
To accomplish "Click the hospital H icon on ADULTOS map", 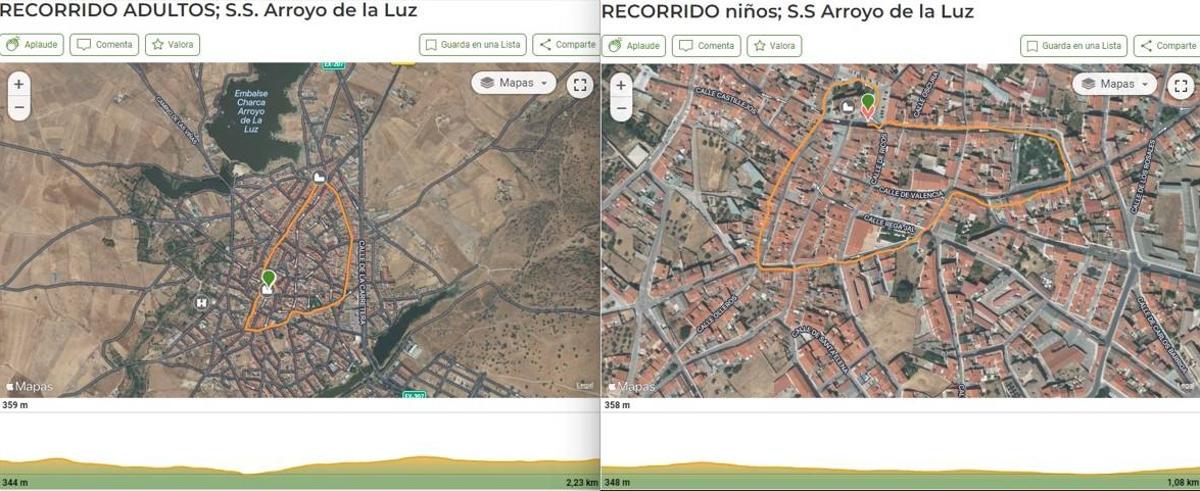I will 203,303.
